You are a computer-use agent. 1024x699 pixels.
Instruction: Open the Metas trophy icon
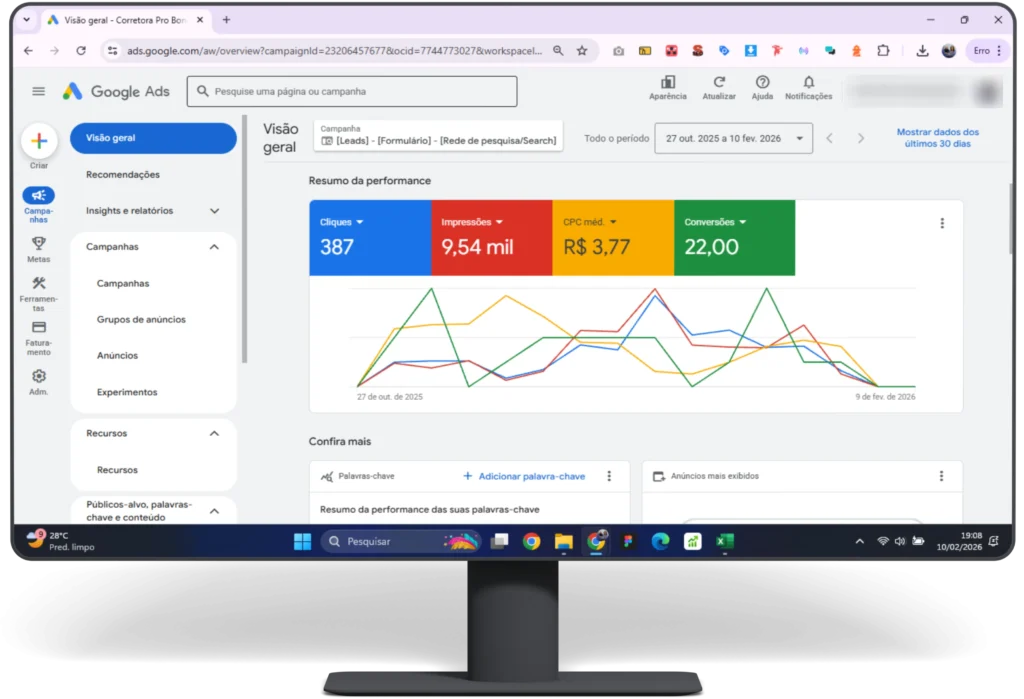pyautogui.click(x=39, y=243)
